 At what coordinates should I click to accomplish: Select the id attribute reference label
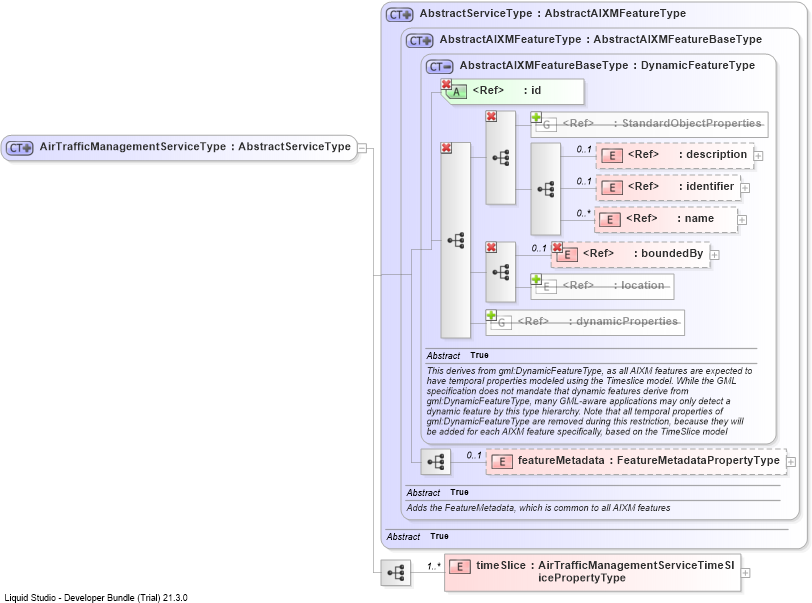[x=506, y=91]
